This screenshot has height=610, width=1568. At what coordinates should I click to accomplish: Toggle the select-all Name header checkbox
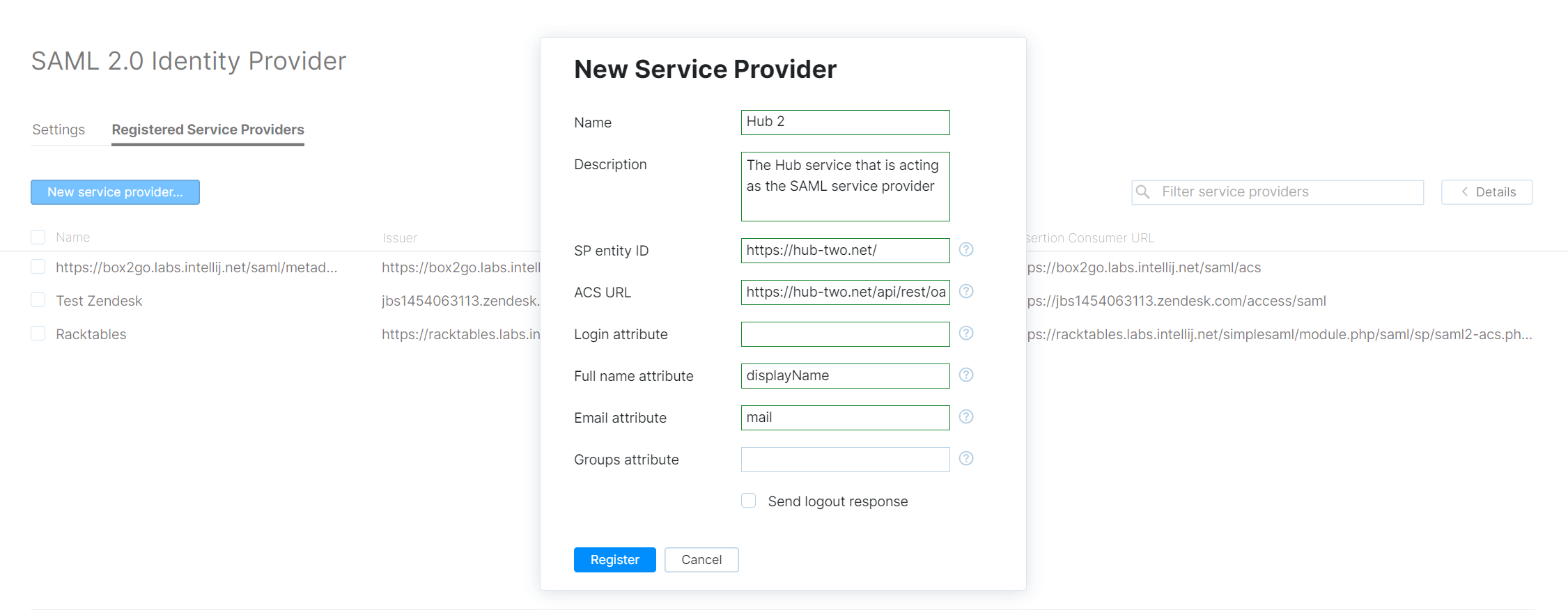tap(38, 237)
